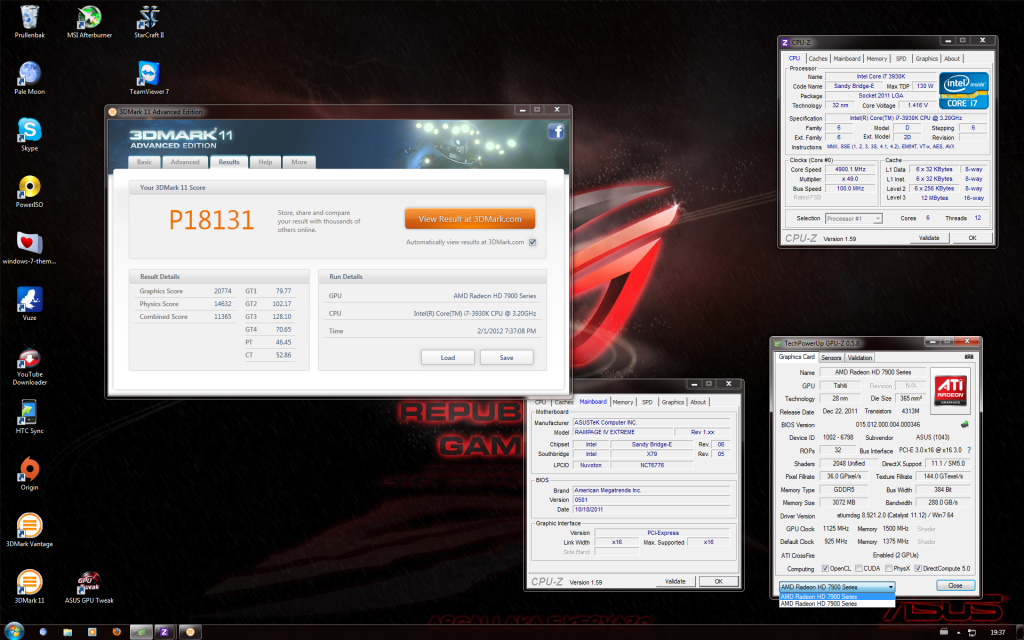
Task: Click the taskbar clock showing 19:37
Action: (x=997, y=632)
